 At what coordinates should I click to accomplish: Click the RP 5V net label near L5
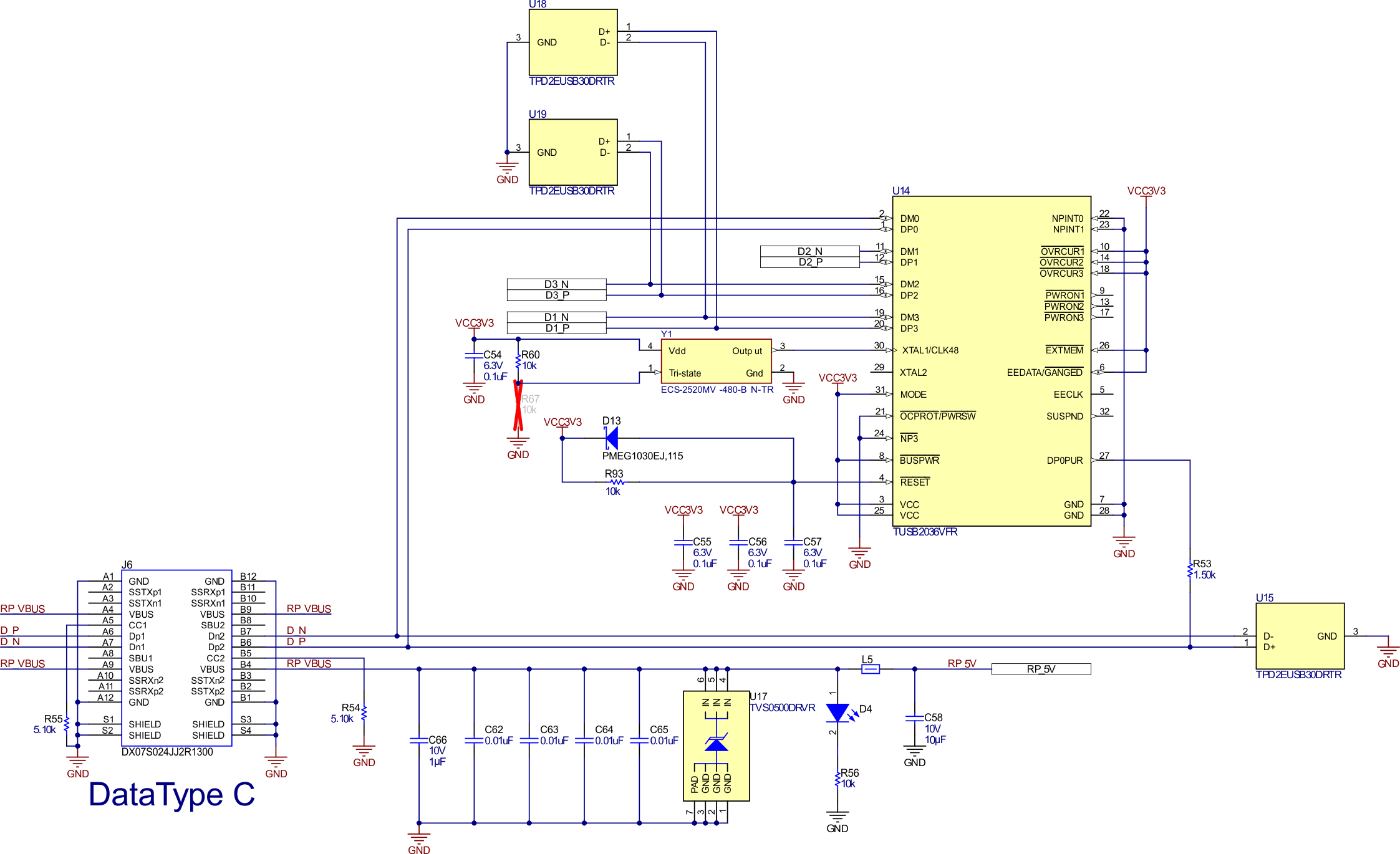(962, 663)
